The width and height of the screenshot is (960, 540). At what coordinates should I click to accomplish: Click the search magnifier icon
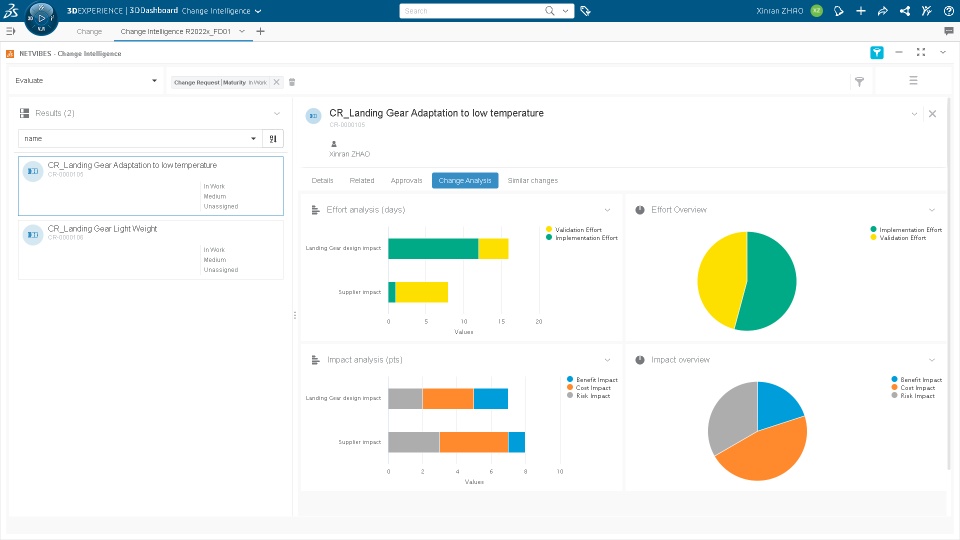(549, 10)
